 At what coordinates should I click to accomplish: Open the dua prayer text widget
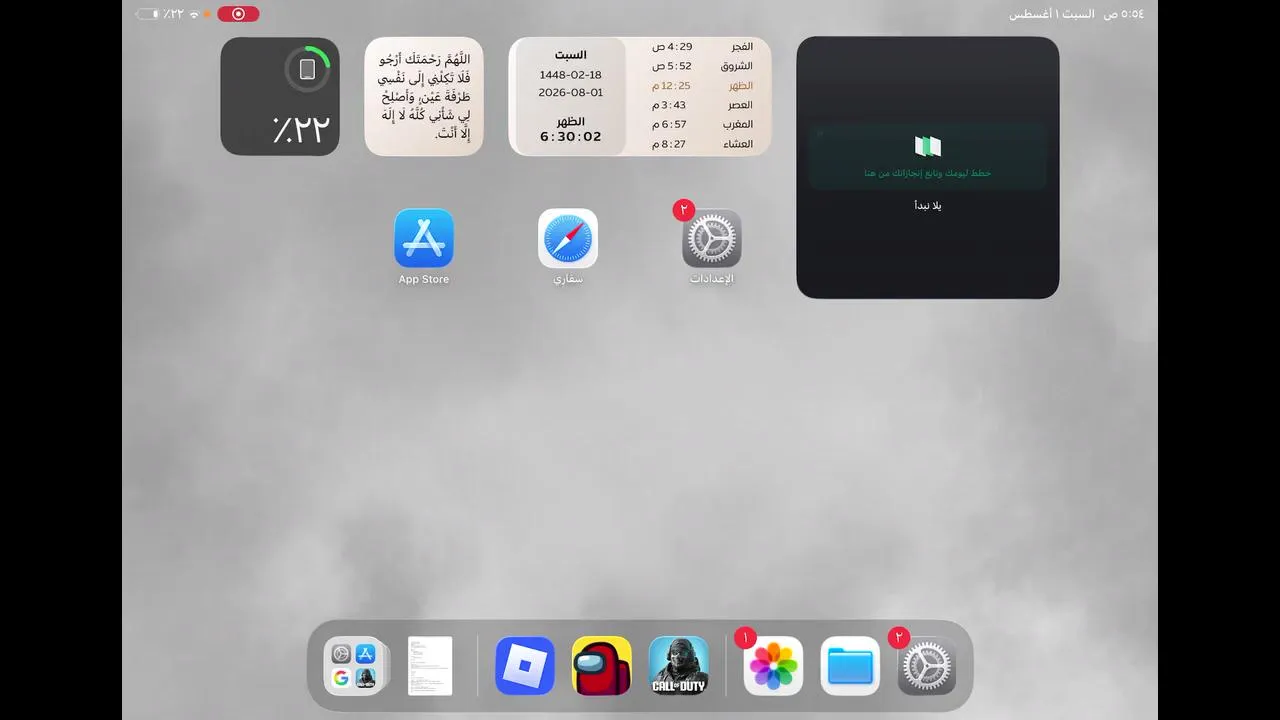pyautogui.click(x=424, y=96)
